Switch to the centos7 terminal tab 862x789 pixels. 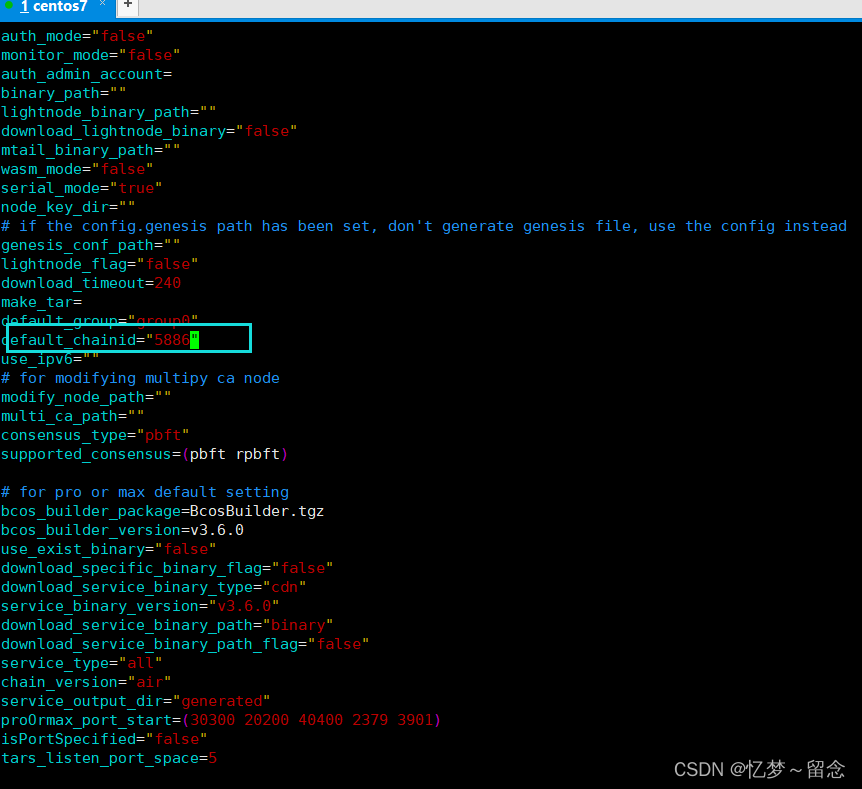coord(57,7)
